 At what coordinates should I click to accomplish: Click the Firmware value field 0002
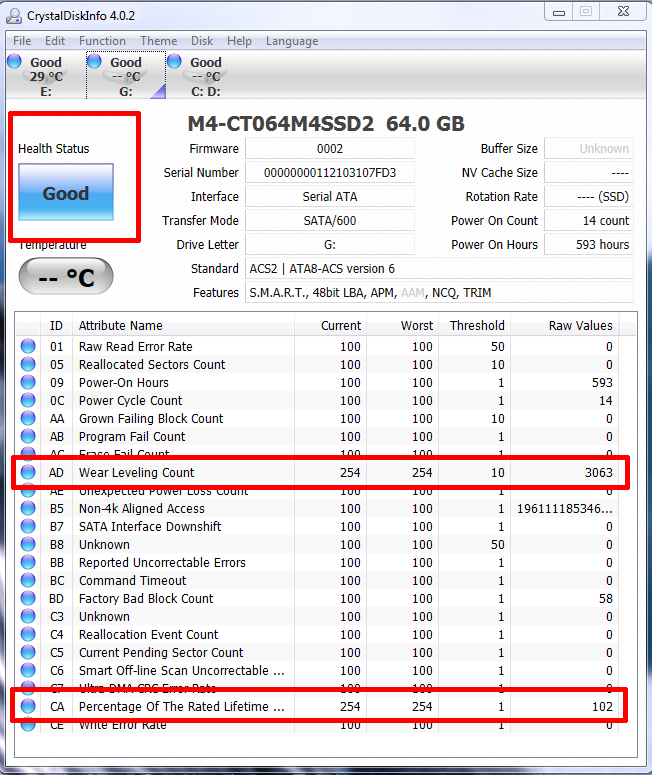(x=330, y=149)
